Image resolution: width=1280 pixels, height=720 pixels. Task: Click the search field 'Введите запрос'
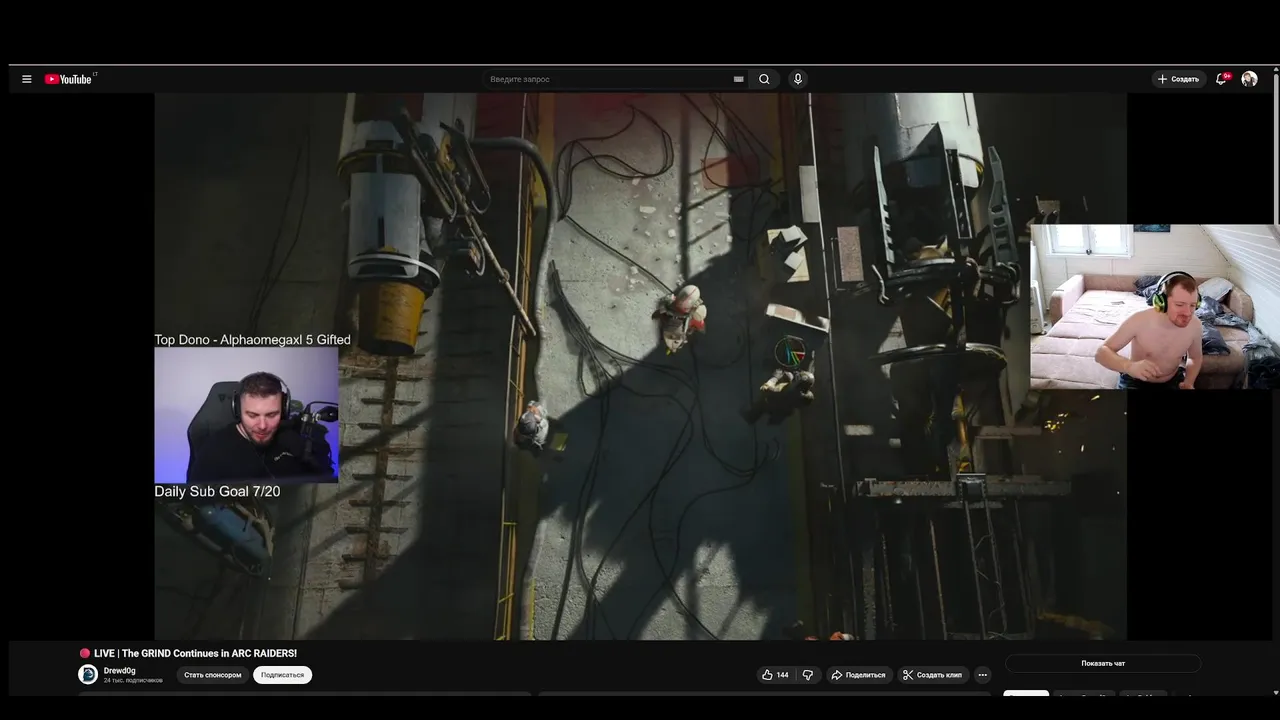pyautogui.click(x=608, y=79)
